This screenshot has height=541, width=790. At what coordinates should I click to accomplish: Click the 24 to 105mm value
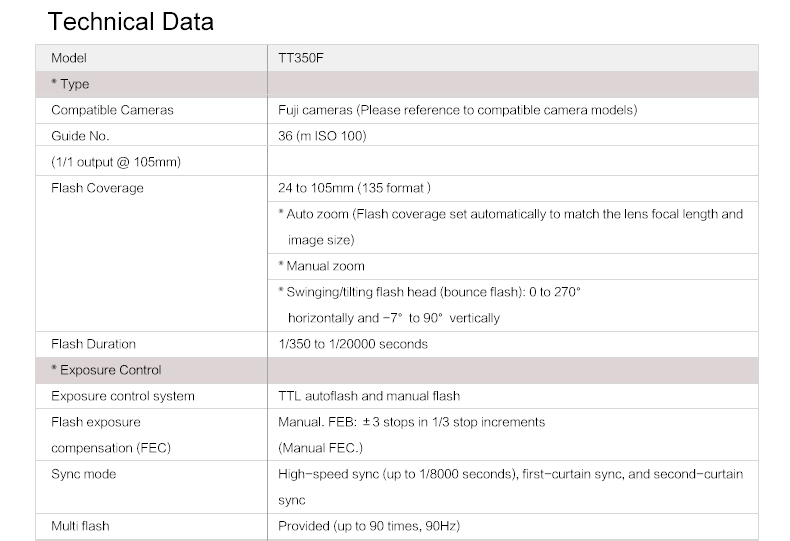pos(354,188)
